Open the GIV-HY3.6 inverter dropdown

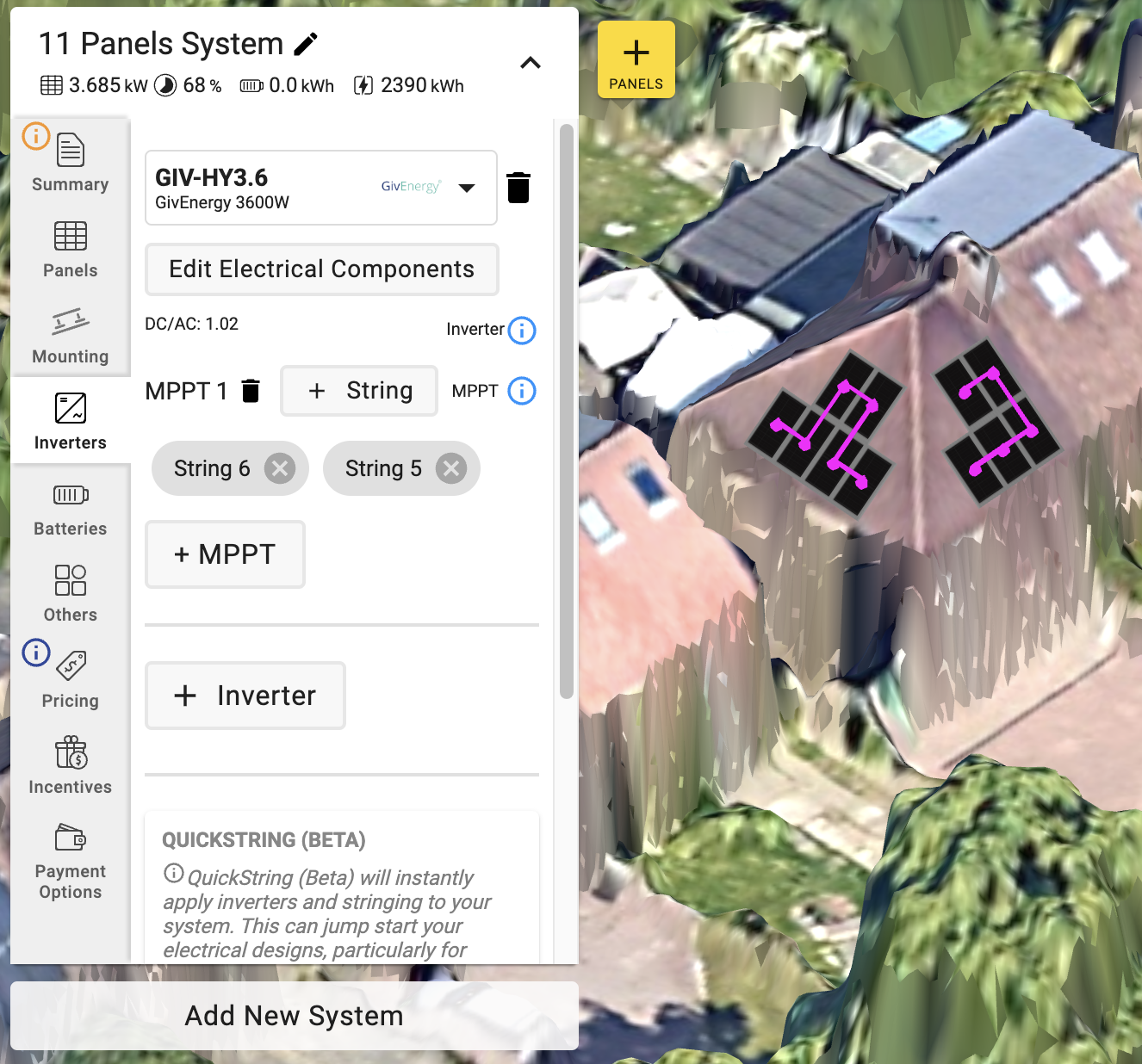click(x=321, y=188)
